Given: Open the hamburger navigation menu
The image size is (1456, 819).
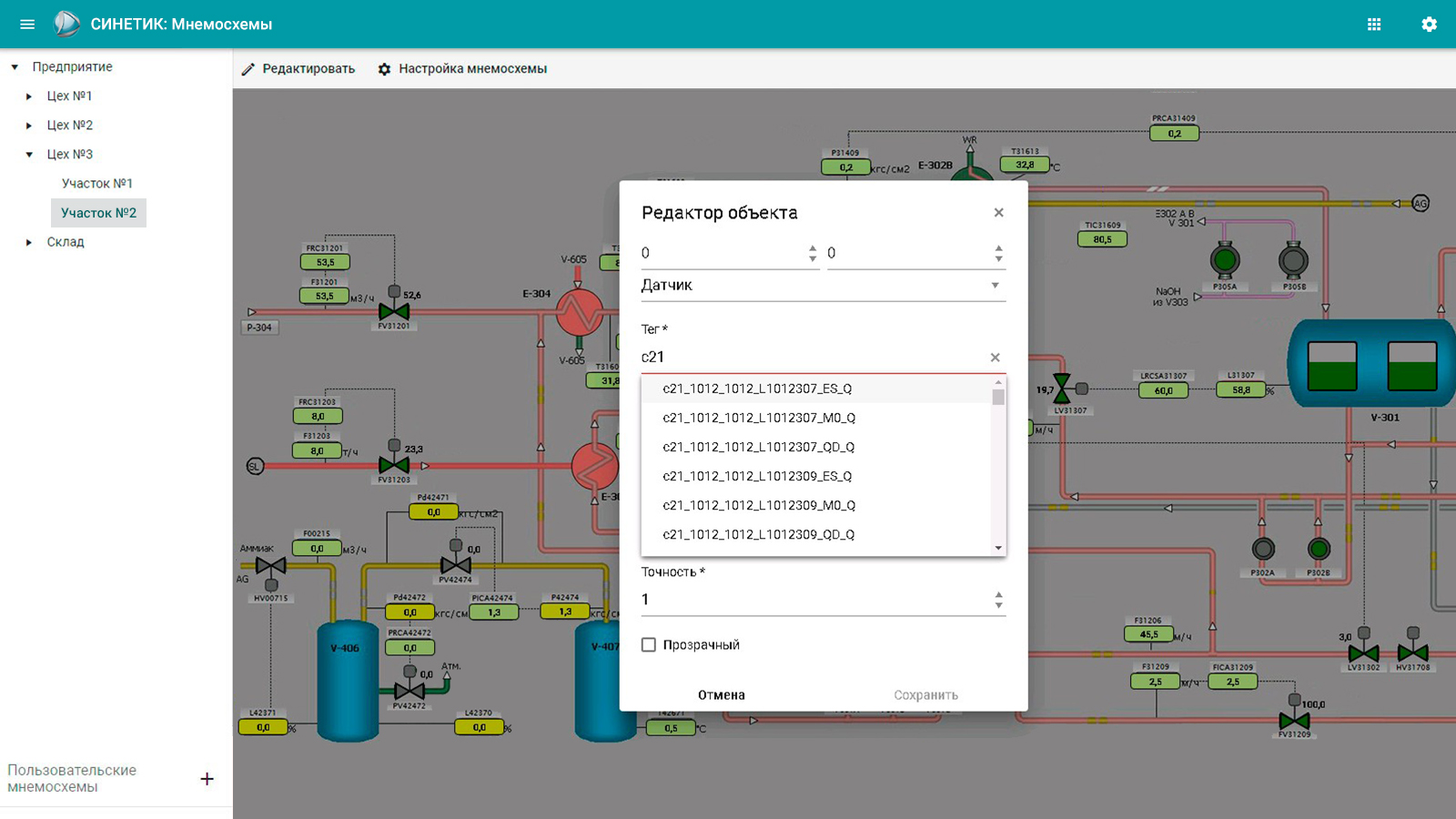Looking at the screenshot, I should coord(27,25).
